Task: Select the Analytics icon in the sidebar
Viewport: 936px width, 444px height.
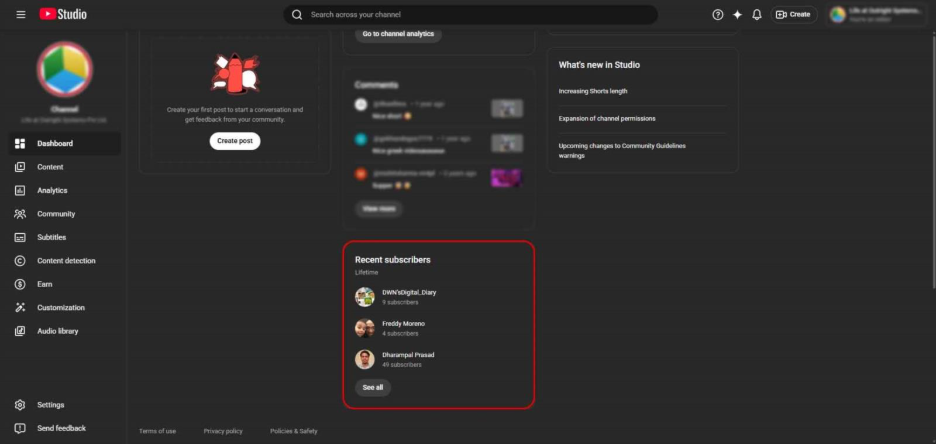Action: pyautogui.click(x=20, y=190)
